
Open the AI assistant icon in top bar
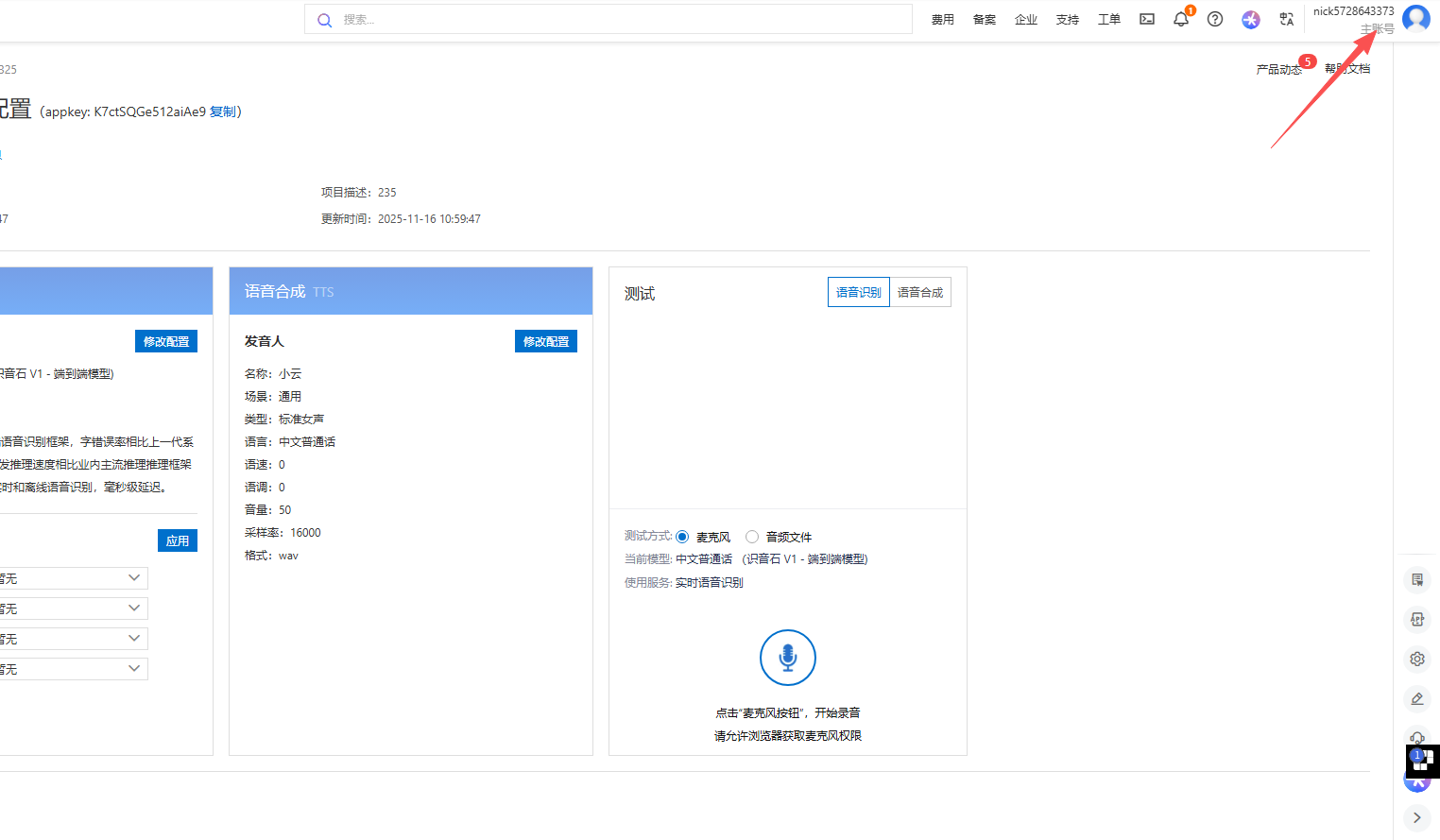click(1250, 19)
